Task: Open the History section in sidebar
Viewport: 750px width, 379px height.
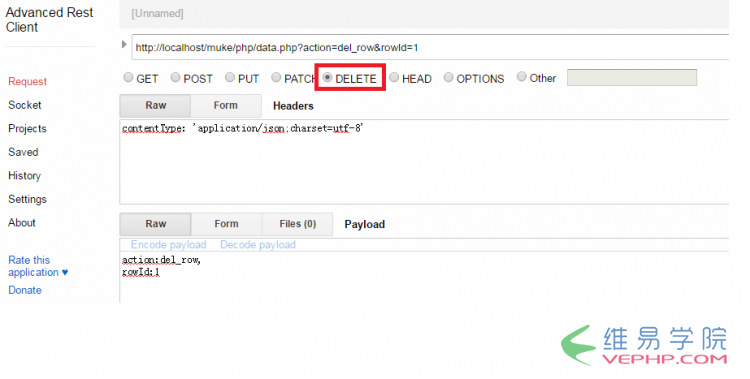Action: pyautogui.click(x=24, y=176)
